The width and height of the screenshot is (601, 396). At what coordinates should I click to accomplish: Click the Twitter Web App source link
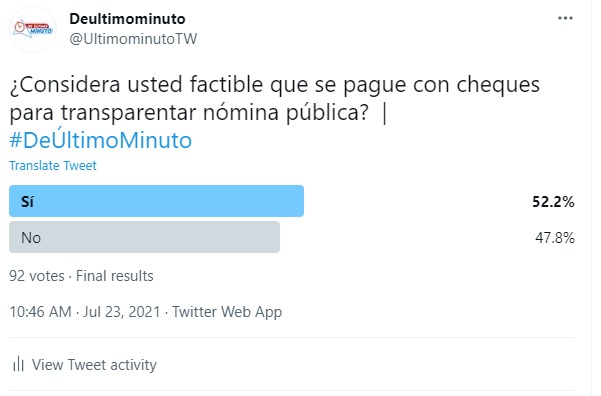227,312
